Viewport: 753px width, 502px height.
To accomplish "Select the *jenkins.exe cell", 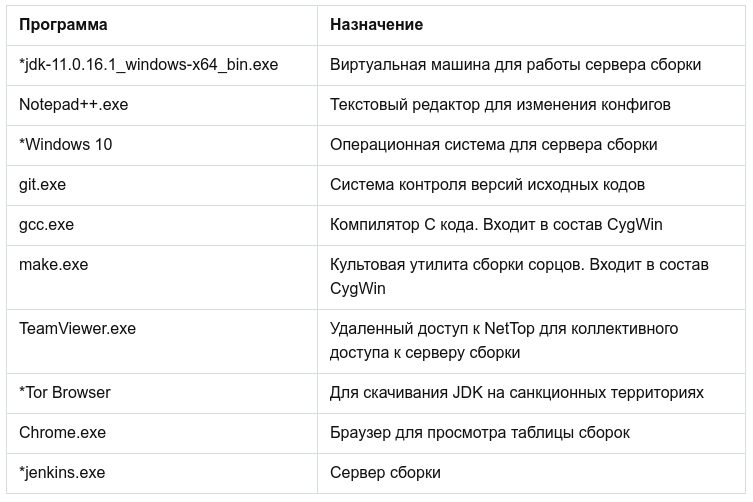I will (x=162, y=473).
